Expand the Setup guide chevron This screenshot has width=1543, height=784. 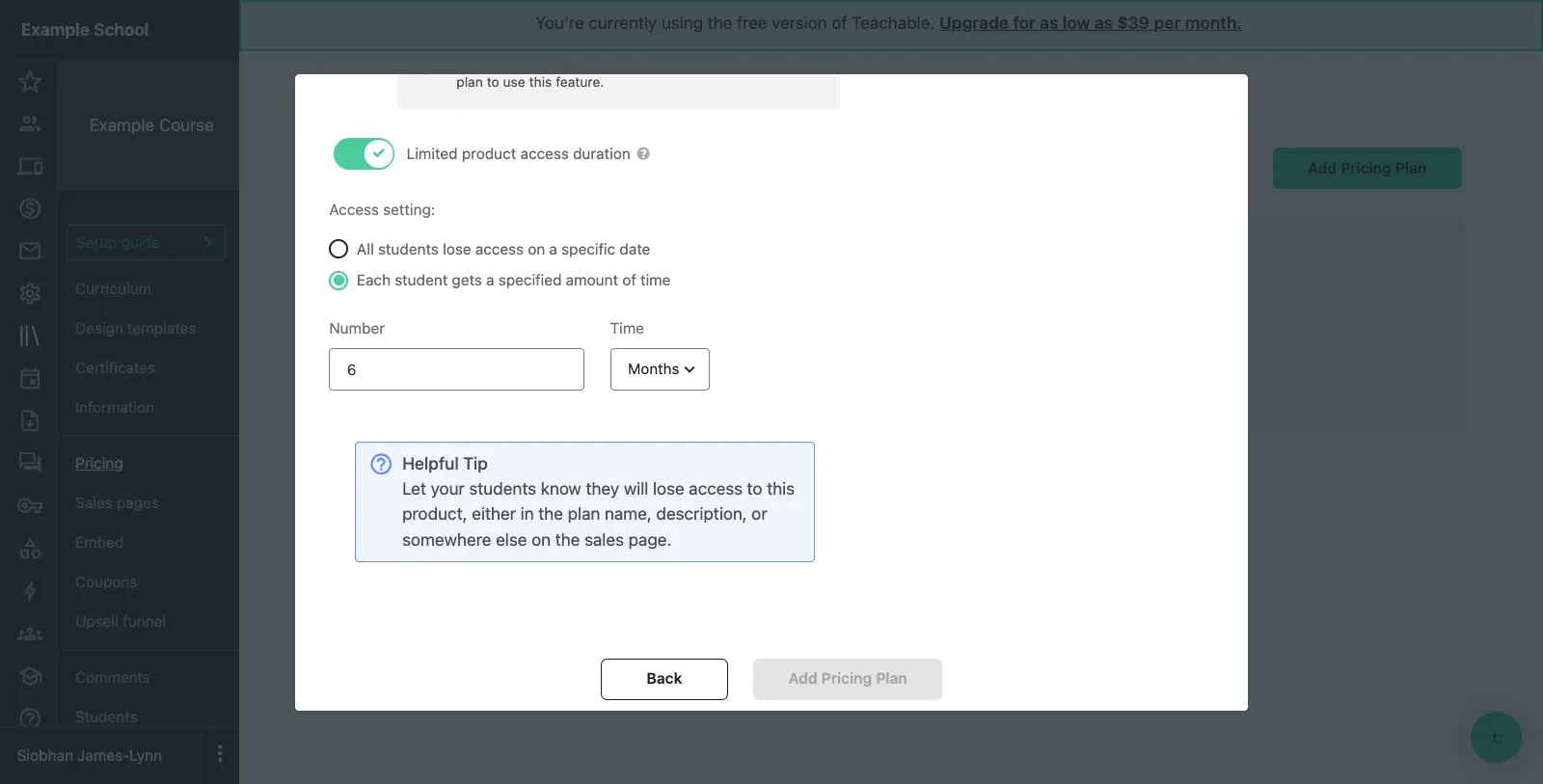coord(207,242)
